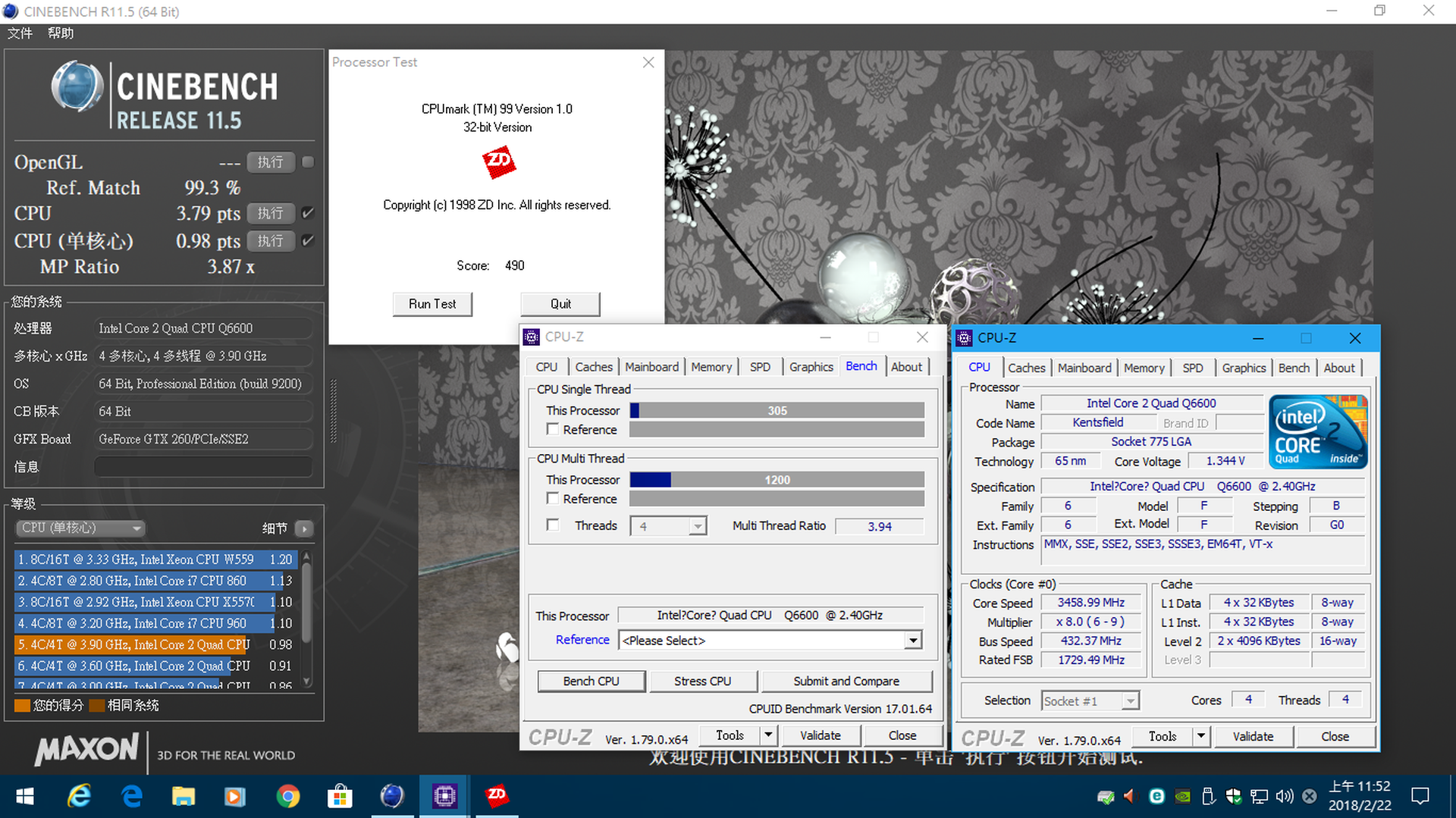1456x818 pixels.
Task: Click Quit in Processor Test
Action: coord(560,304)
